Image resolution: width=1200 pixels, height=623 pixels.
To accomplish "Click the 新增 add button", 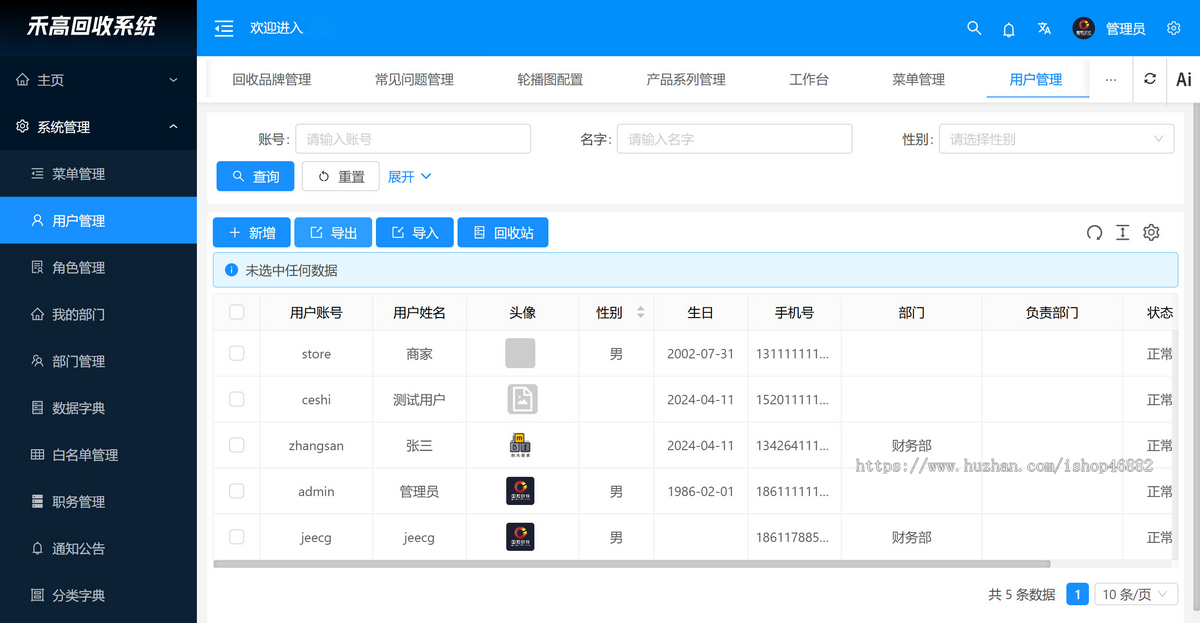I will click(x=252, y=233).
